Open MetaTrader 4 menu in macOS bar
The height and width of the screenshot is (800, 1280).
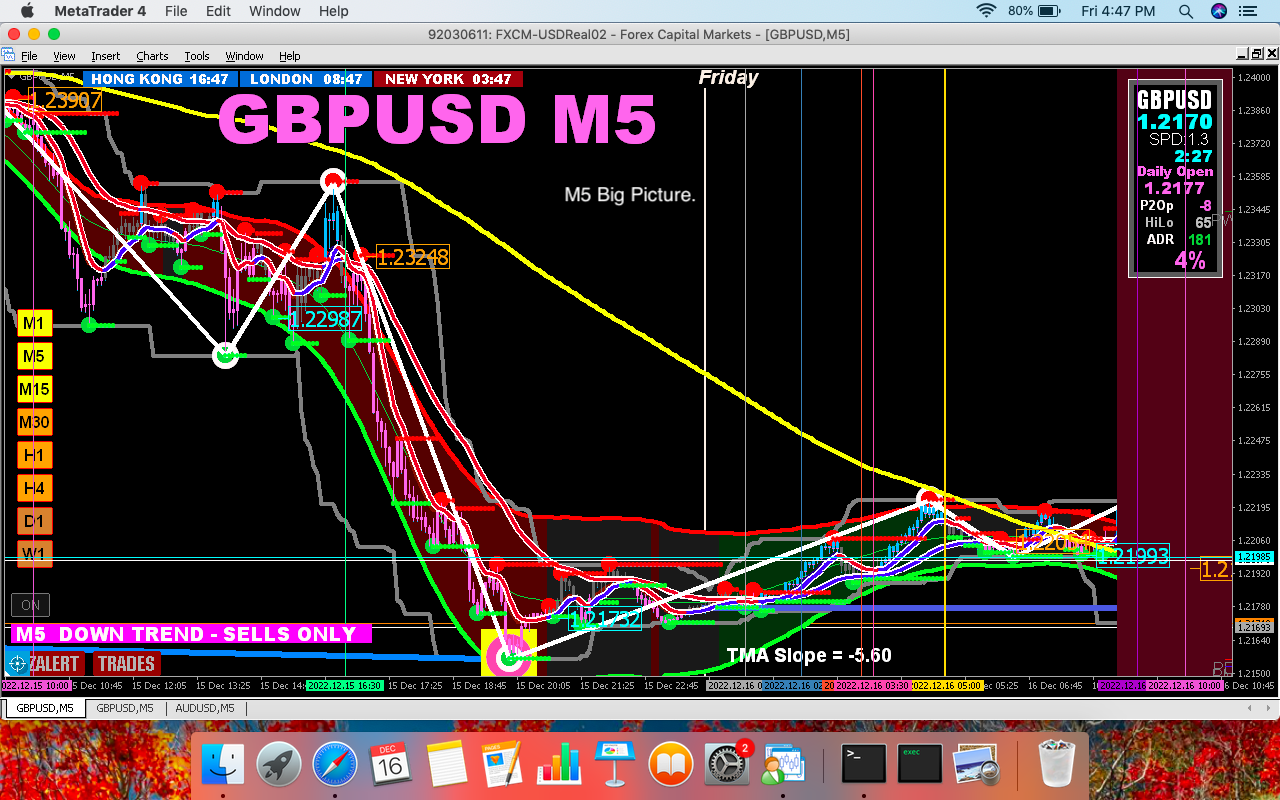[x=100, y=11]
